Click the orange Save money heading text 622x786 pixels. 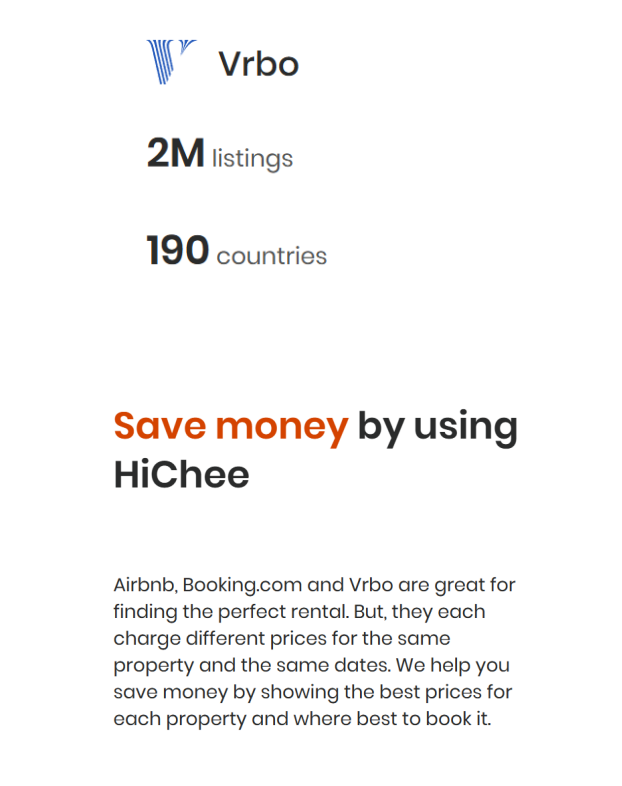(231, 427)
